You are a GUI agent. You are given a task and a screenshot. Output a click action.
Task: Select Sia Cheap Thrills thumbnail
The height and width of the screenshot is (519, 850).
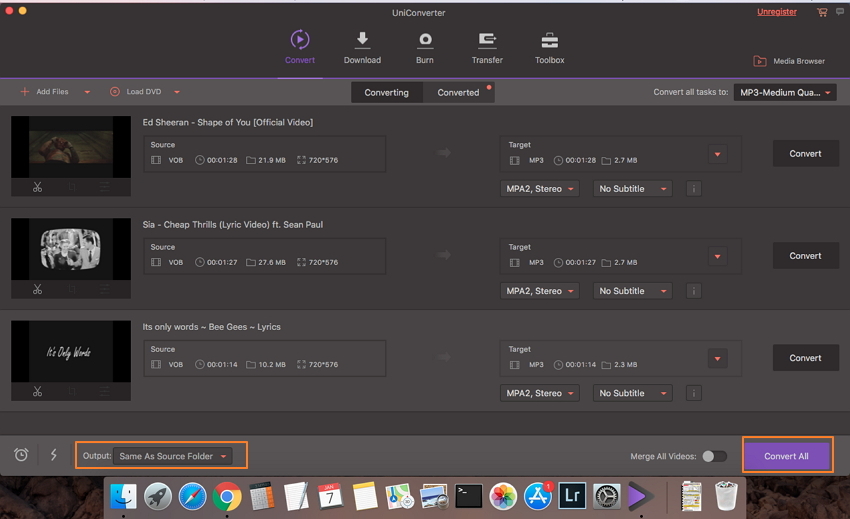coord(71,249)
